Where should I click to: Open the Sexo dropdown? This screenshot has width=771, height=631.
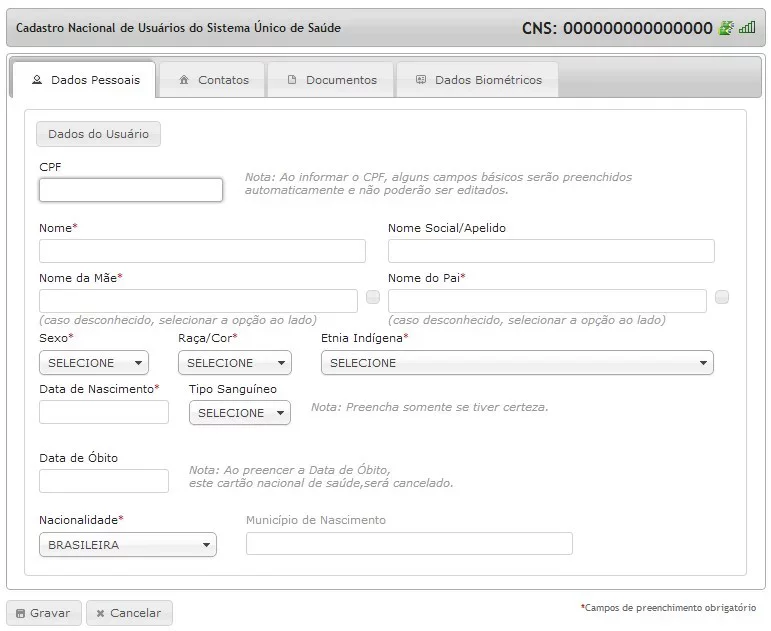pyautogui.click(x=94, y=363)
